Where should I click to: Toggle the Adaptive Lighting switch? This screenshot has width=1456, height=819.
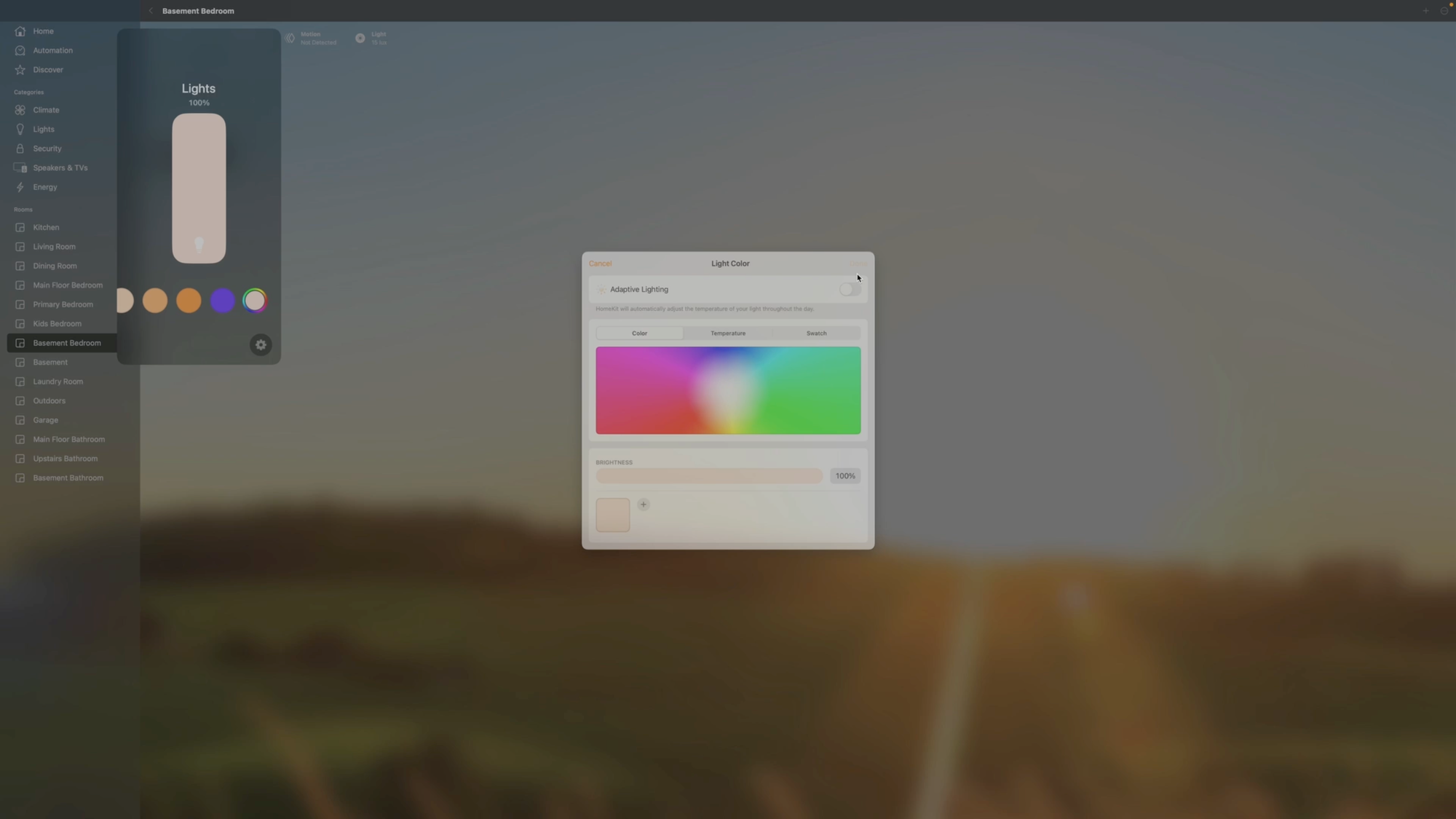coord(849,290)
